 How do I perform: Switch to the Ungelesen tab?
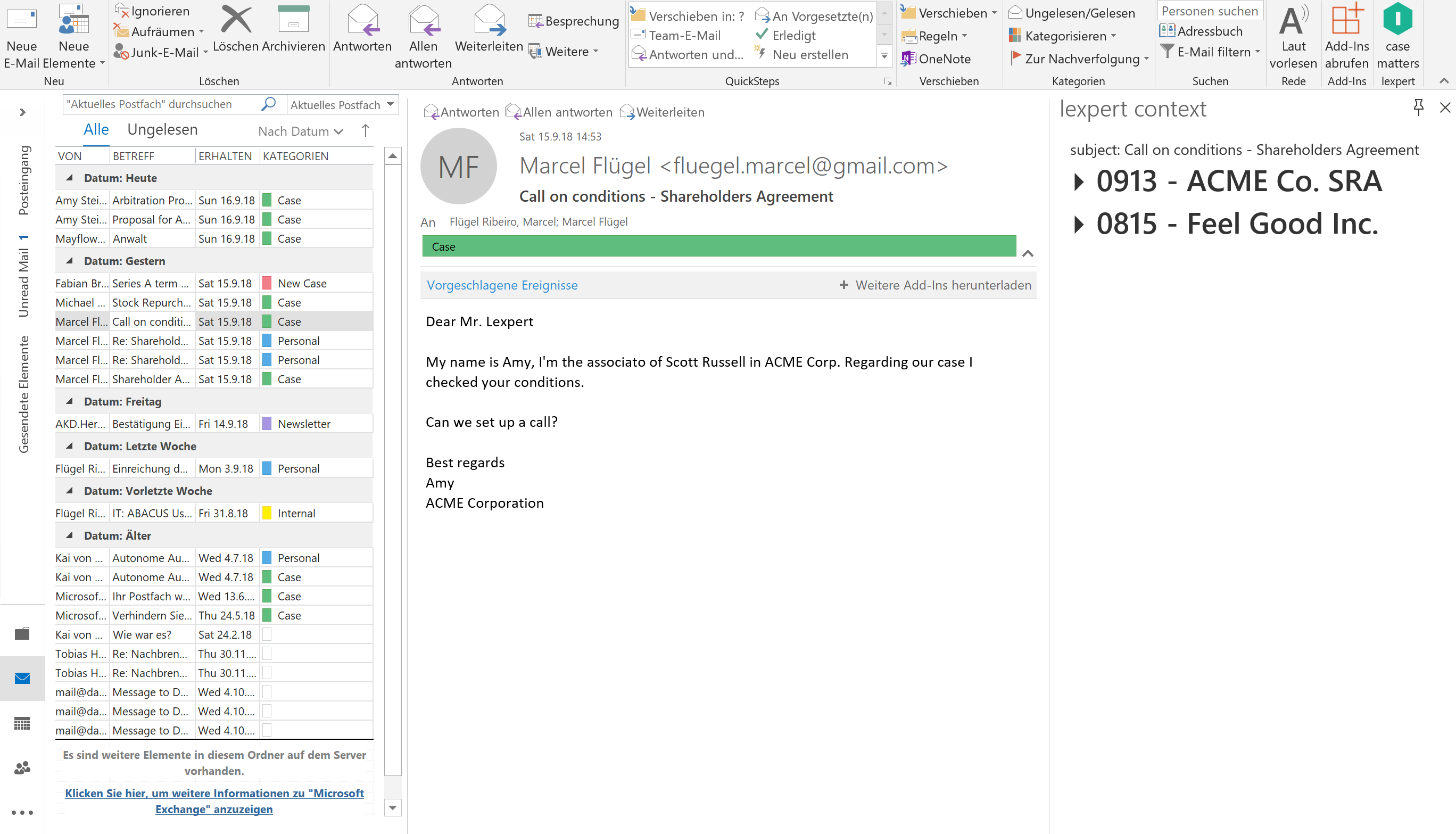[162, 129]
